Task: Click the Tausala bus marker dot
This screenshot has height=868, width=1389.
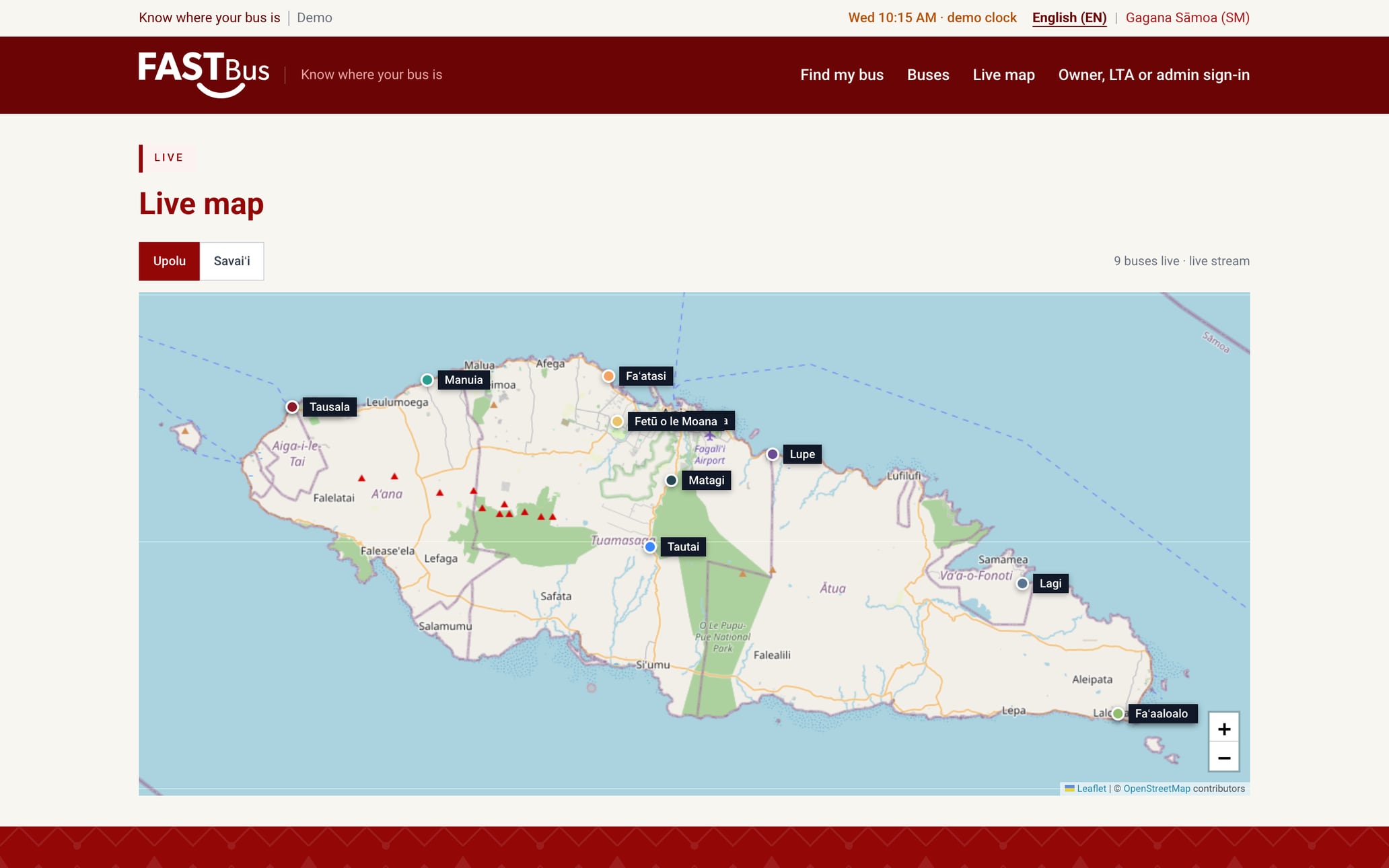Action: point(292,407)
